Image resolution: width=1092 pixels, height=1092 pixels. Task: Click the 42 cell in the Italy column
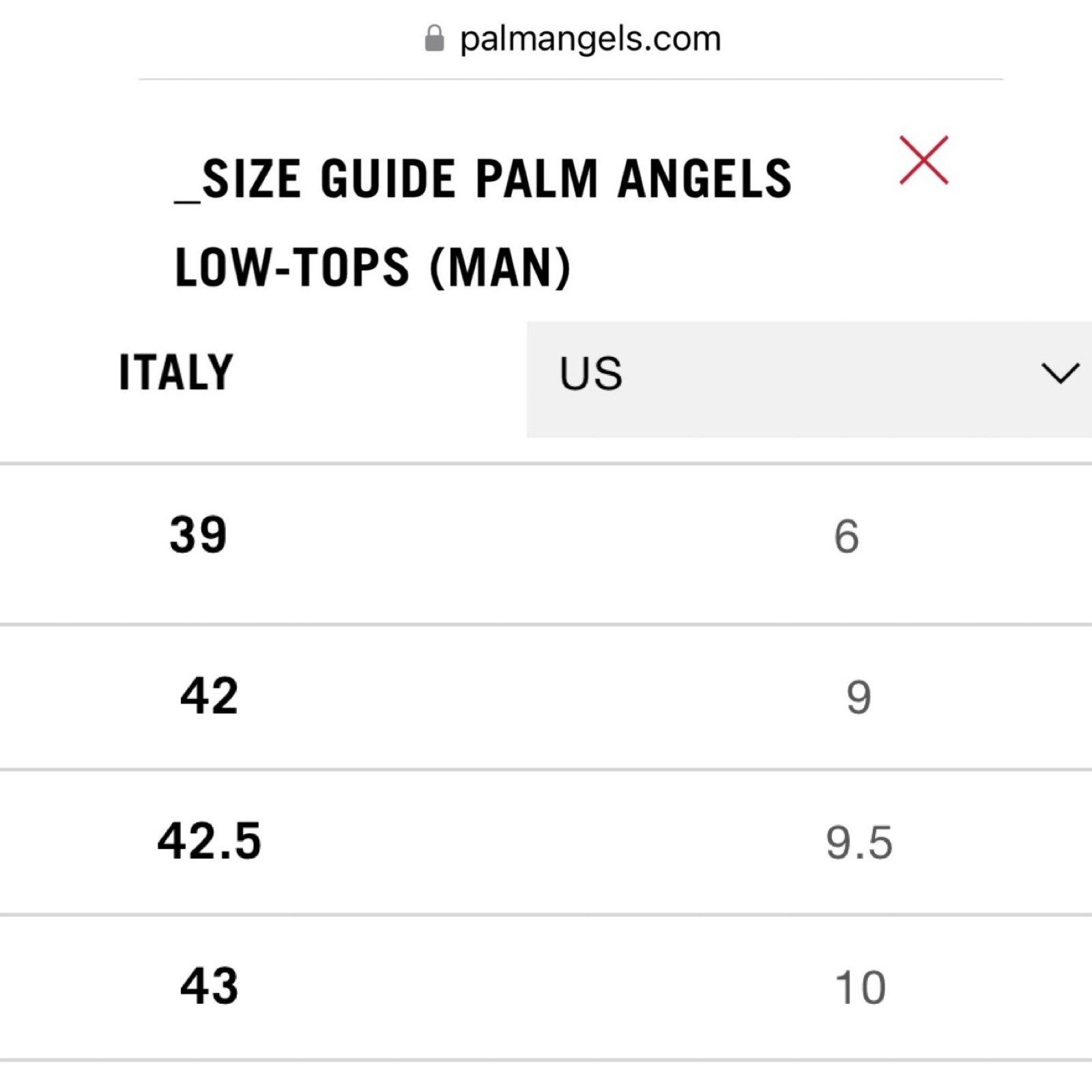point(209,696)
